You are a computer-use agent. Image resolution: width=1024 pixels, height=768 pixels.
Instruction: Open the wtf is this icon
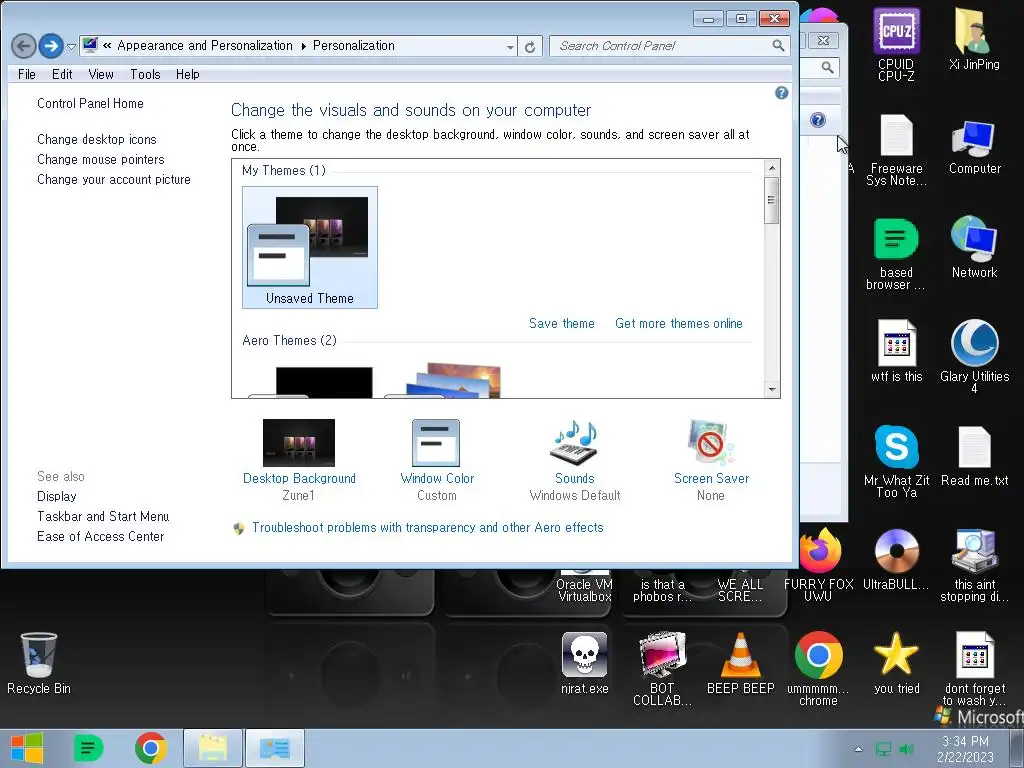(x=896, y=351)
